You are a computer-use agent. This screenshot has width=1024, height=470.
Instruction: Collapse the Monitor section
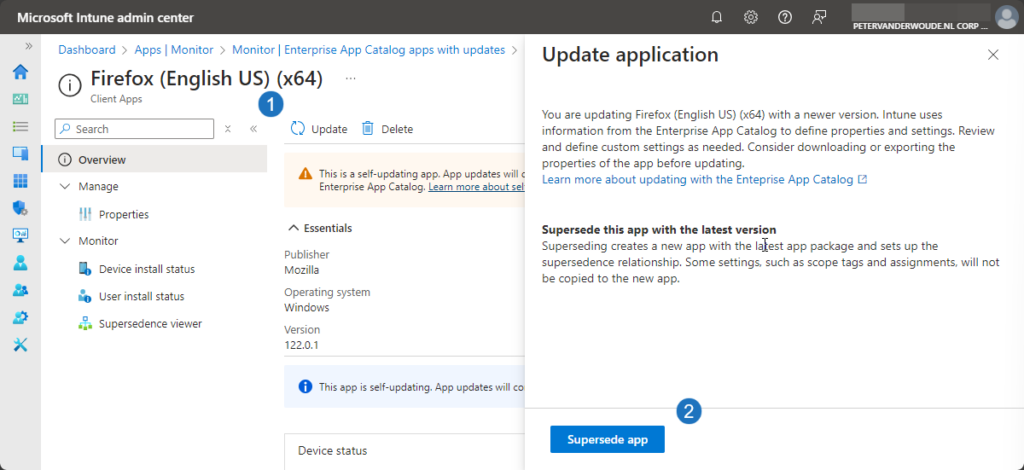point(65,241)
